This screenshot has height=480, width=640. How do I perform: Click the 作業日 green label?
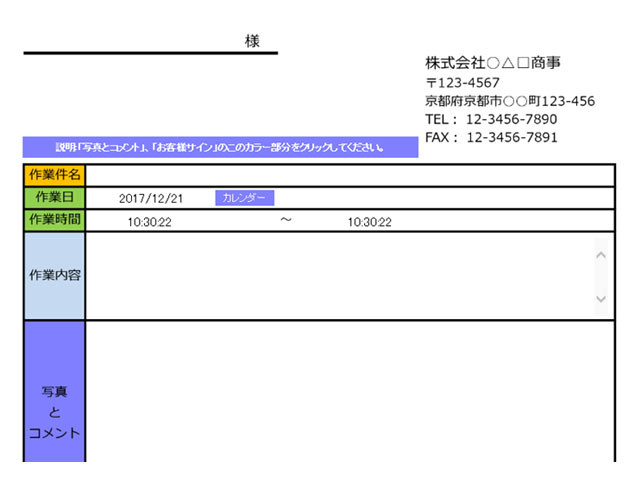point(54,198)
